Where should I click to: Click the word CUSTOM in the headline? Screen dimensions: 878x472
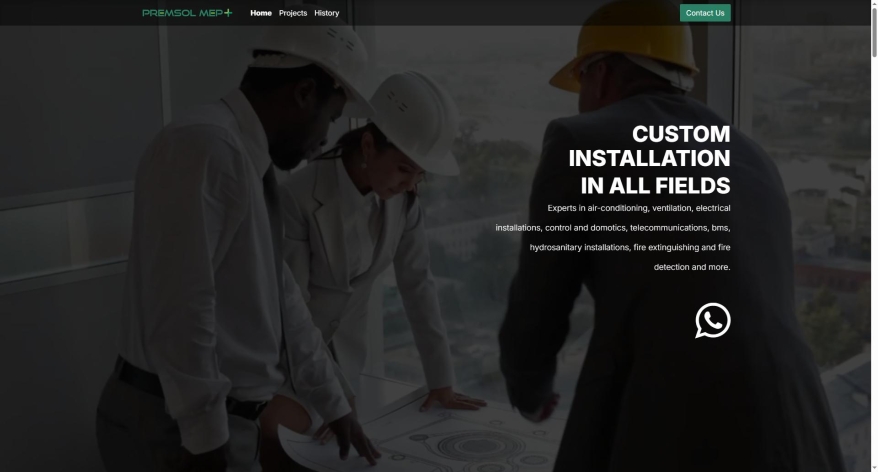(x=681, y=134)
